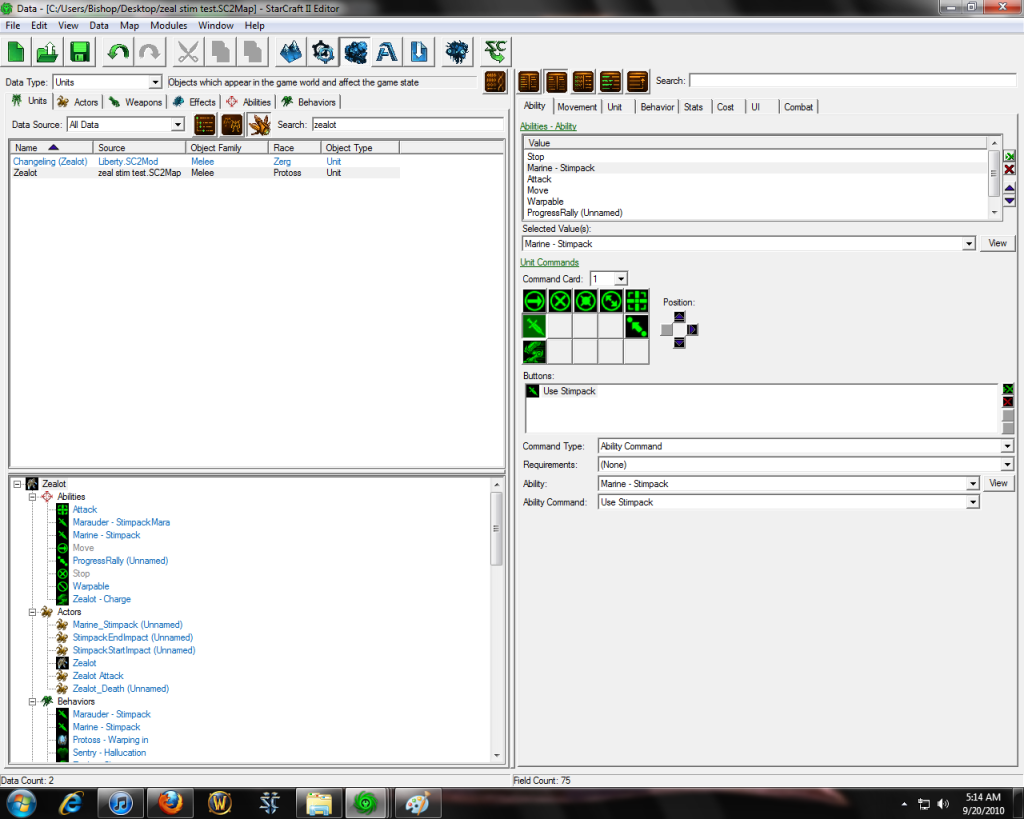1024x819 pixels.
Task: Undo the last action
Action: (118, 52)
